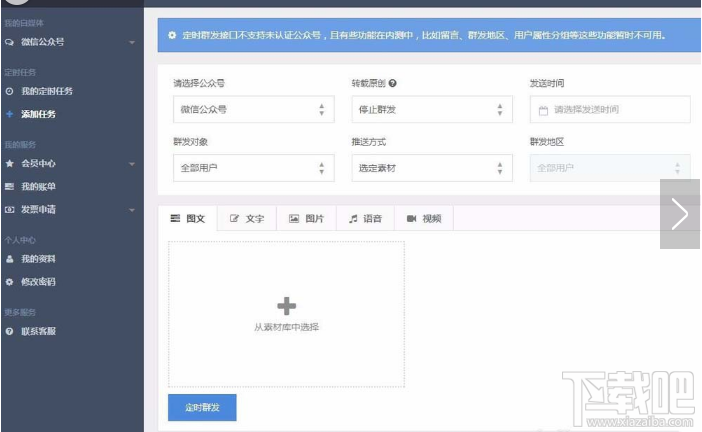
Task: Click the WeChat chat bubble sidebar icon
Action: 9,42
